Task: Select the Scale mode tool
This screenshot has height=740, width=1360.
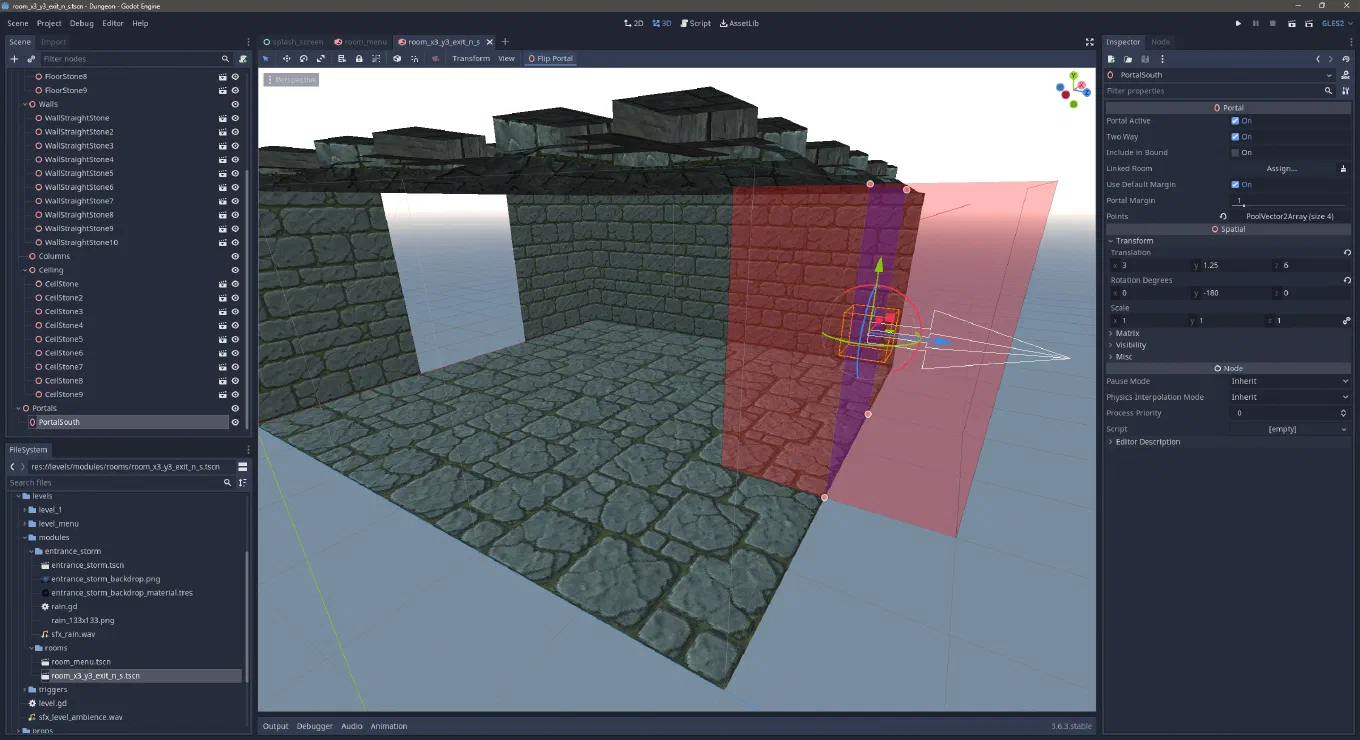Action: coord(321,58)
